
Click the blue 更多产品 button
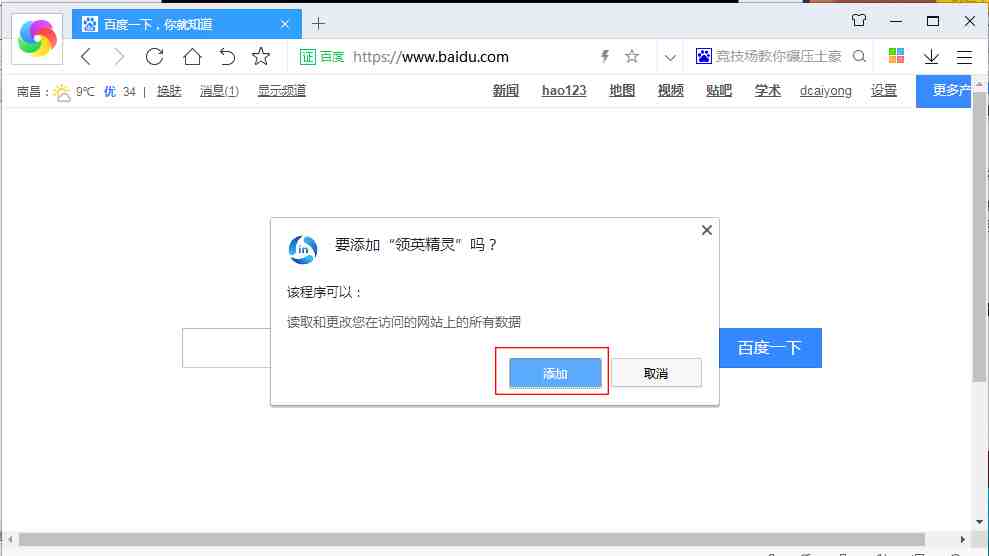[944, 91]
